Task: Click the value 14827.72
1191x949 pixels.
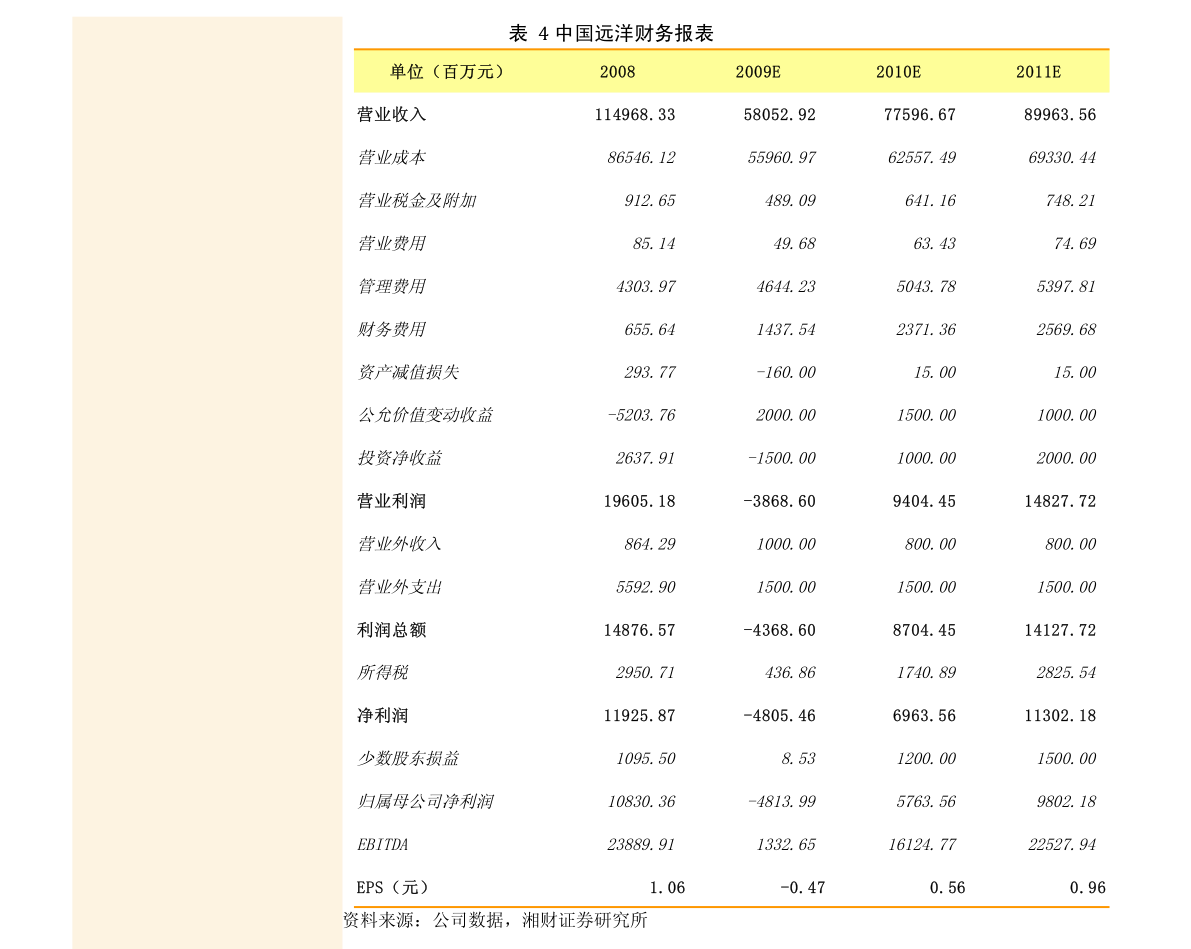Action: tap(1060, 501)
